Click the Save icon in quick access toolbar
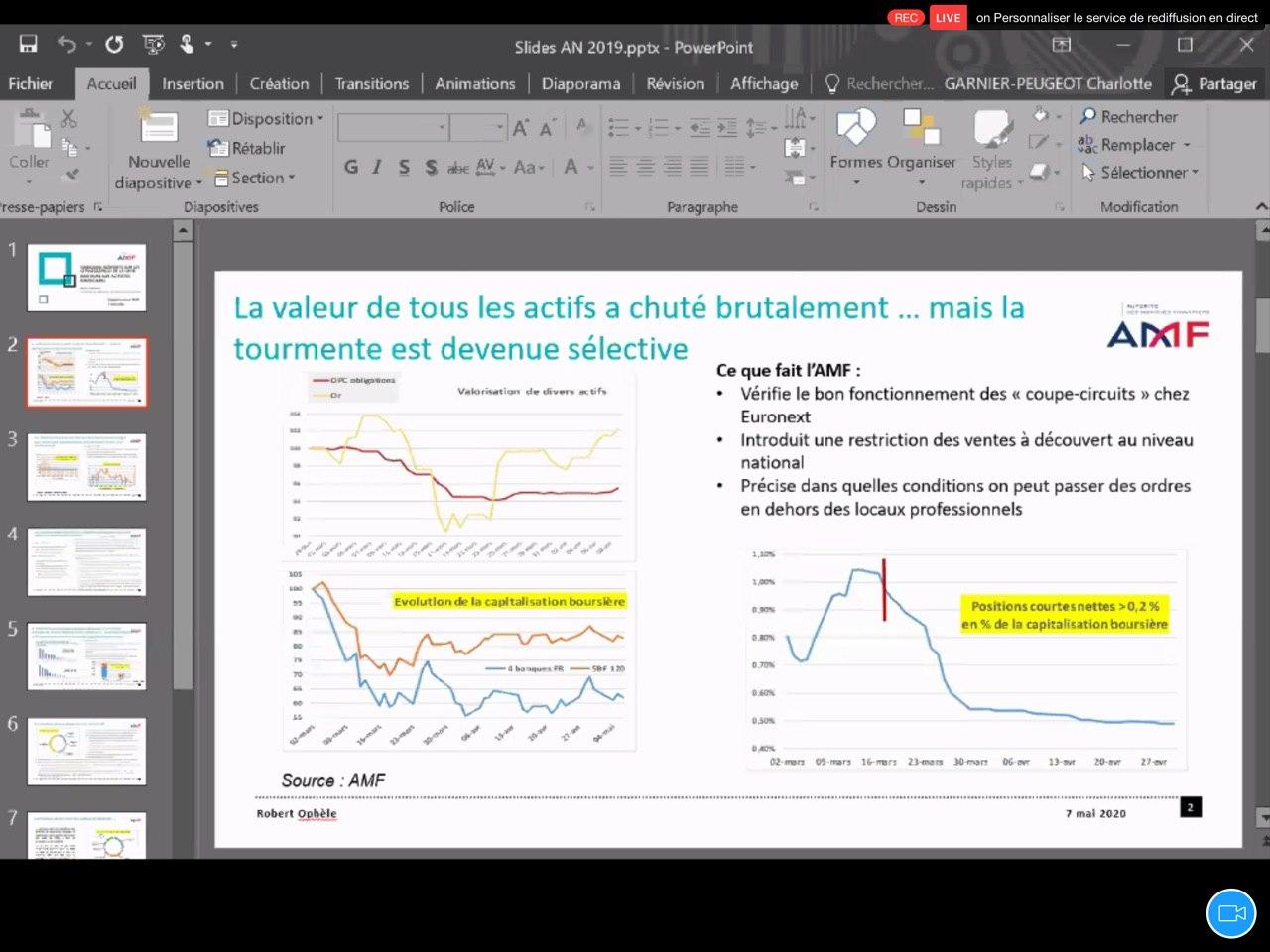The height and width of the screenshot is (952, 1270). (x=28, y=44)
